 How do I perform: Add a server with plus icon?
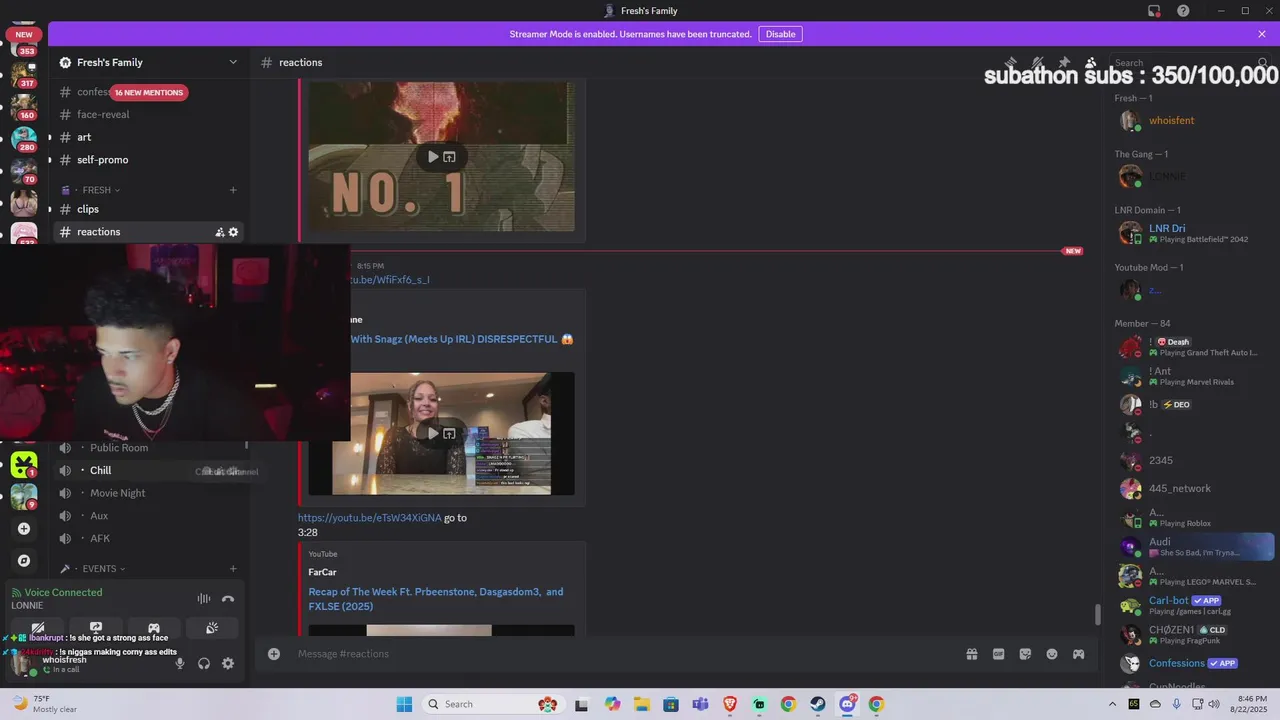pyautogui.click(x=24, y=528)
